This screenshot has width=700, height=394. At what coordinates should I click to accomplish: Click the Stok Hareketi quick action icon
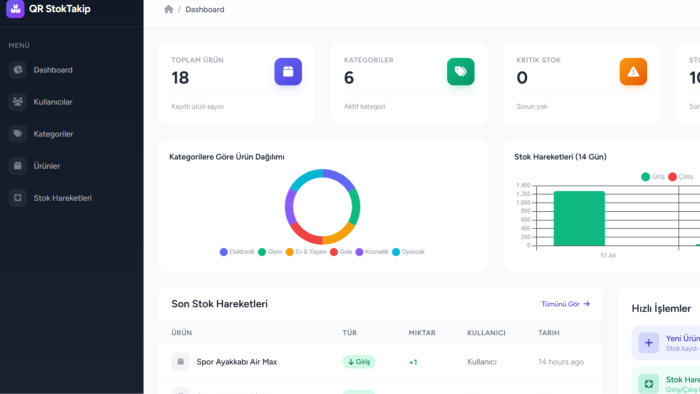coord(649,383)
